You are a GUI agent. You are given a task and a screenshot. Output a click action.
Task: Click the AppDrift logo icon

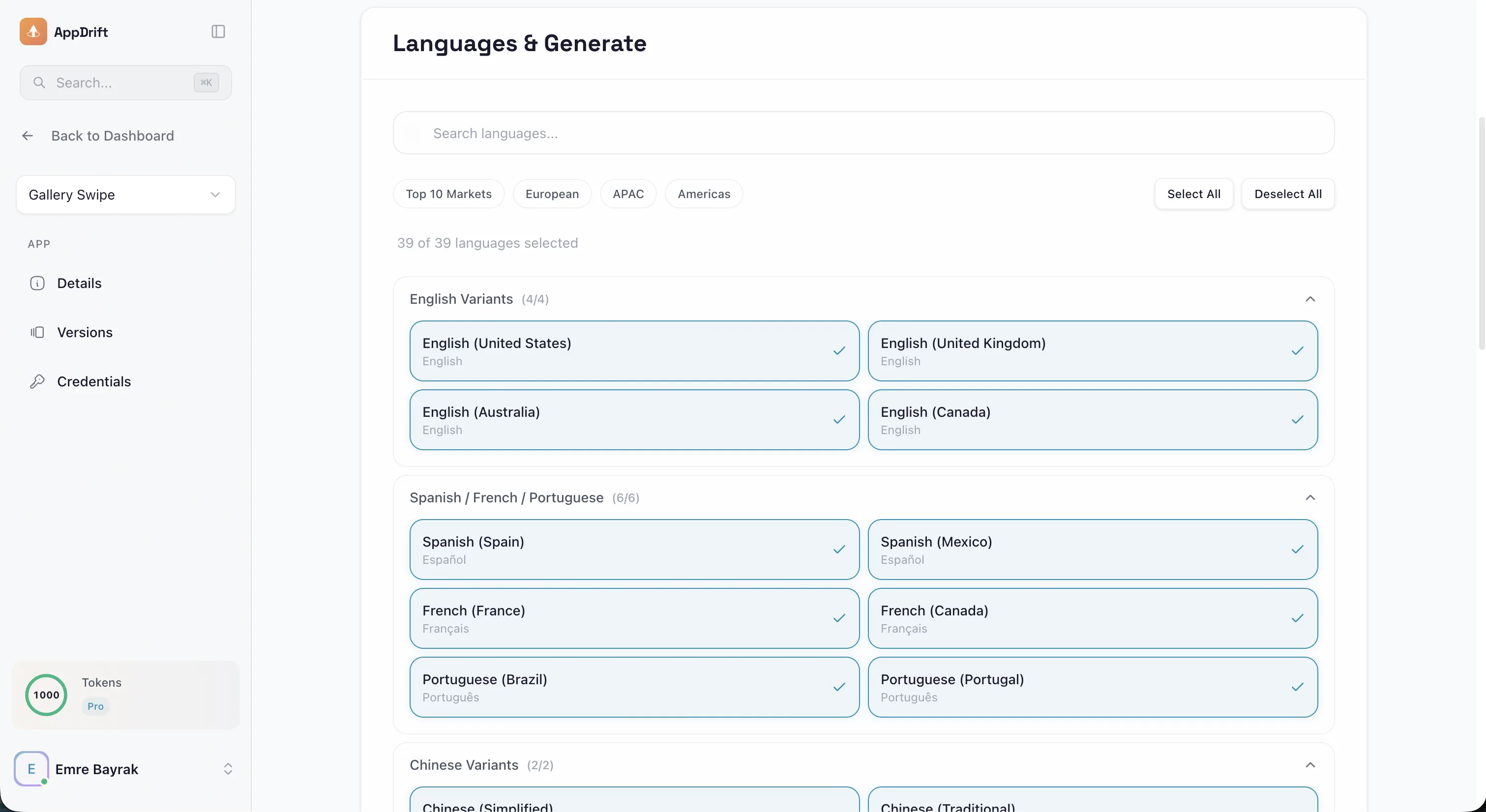tap(33, 32)
